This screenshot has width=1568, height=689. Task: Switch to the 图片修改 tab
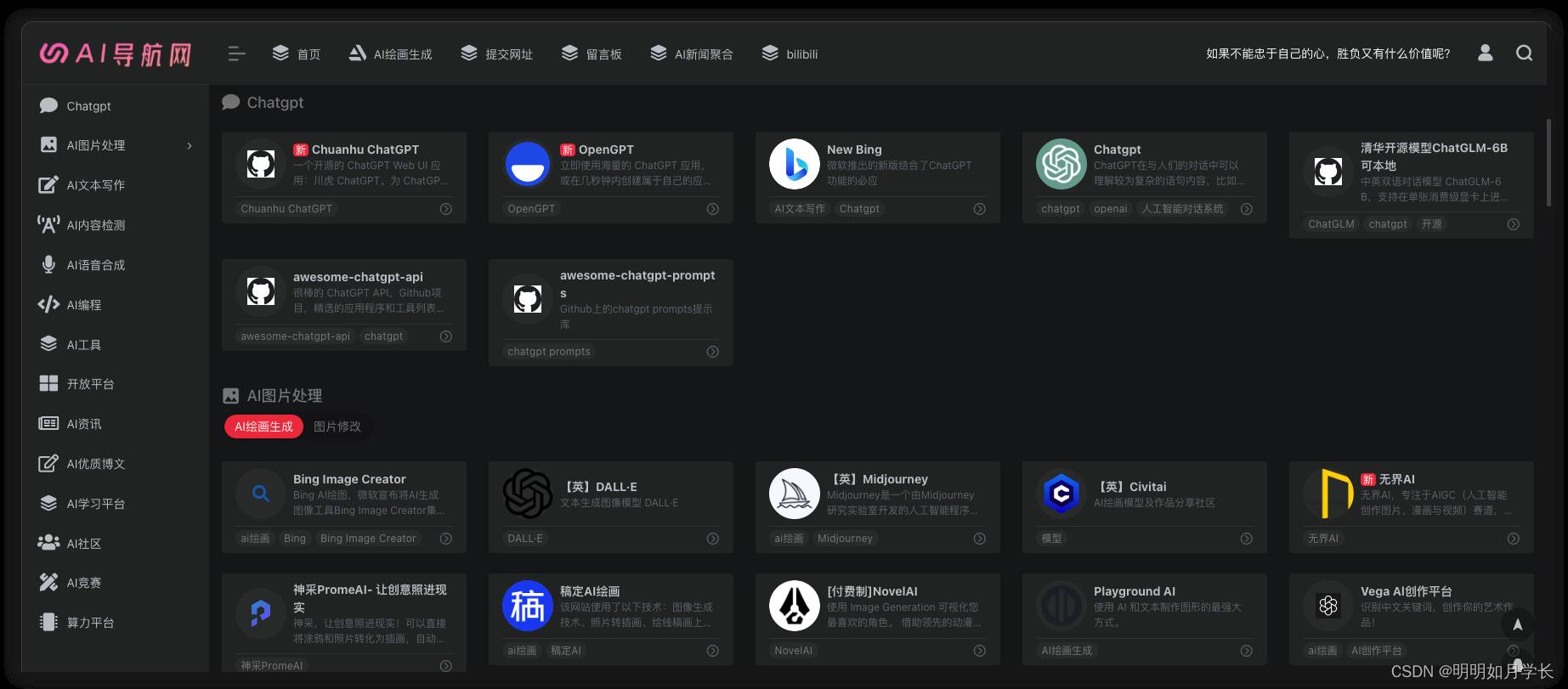pyautogui.click(x=337, y=426)
